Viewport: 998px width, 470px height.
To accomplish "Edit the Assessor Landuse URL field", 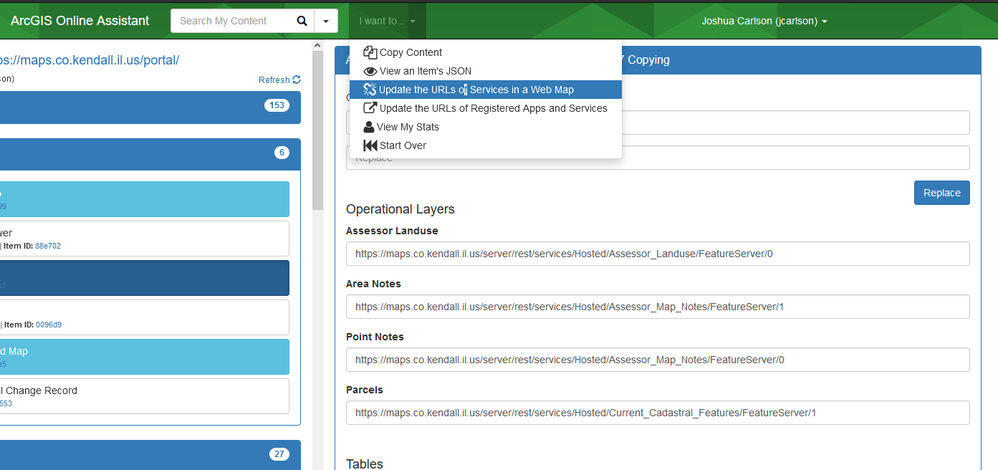I will point(657,253).
